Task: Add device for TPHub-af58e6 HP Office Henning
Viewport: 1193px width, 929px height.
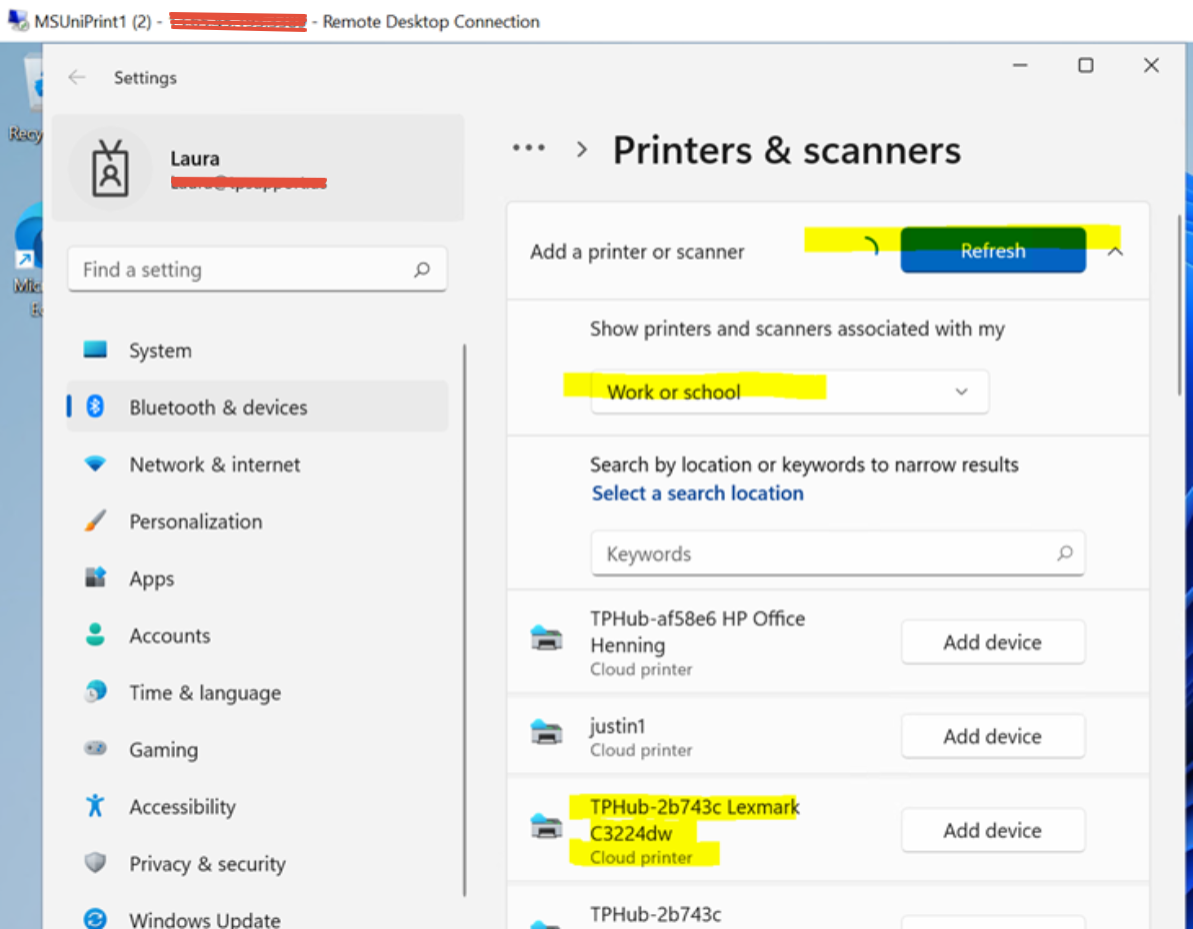Action: tap(993, 642)
